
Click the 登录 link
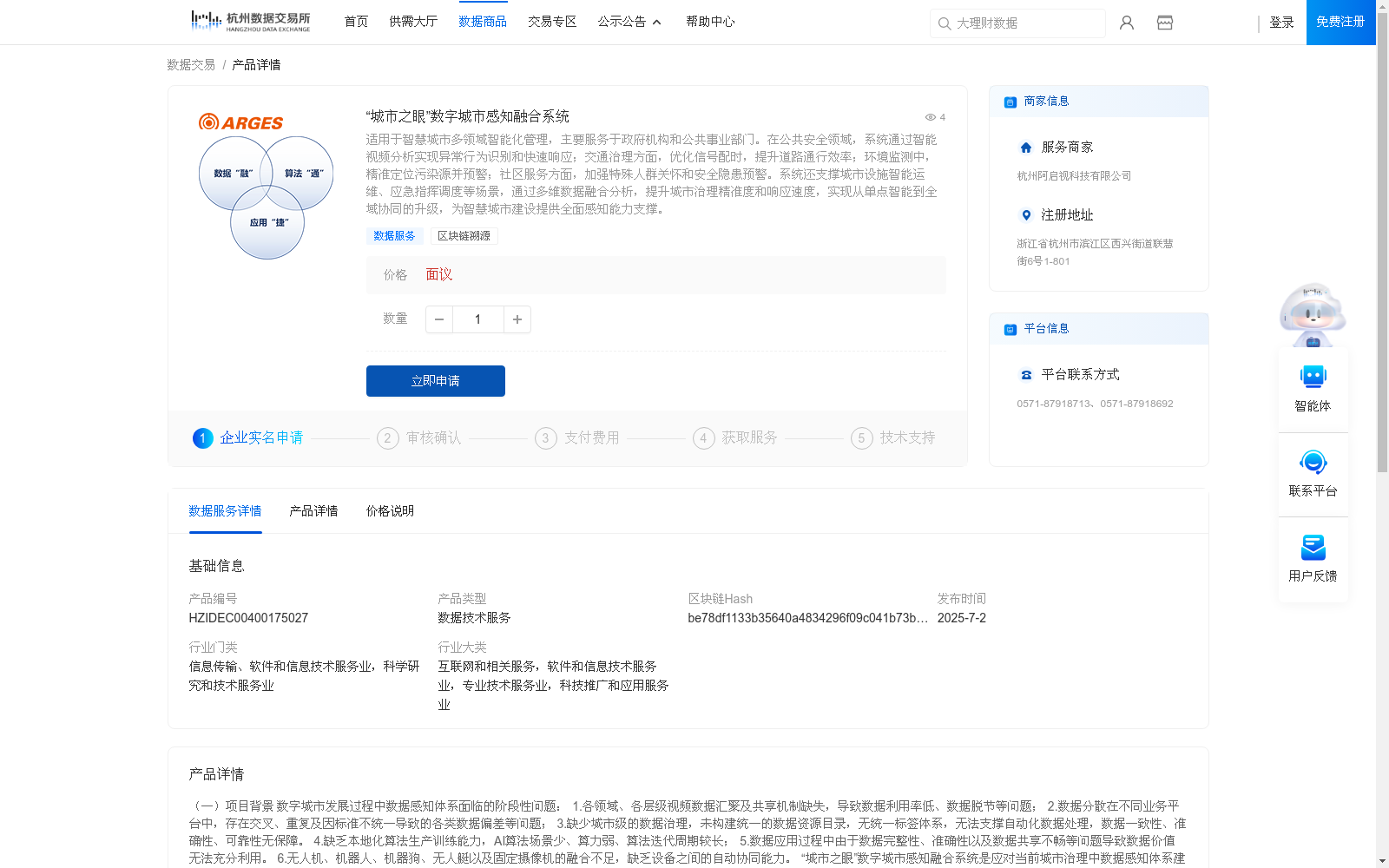(x=1281, y=23)
